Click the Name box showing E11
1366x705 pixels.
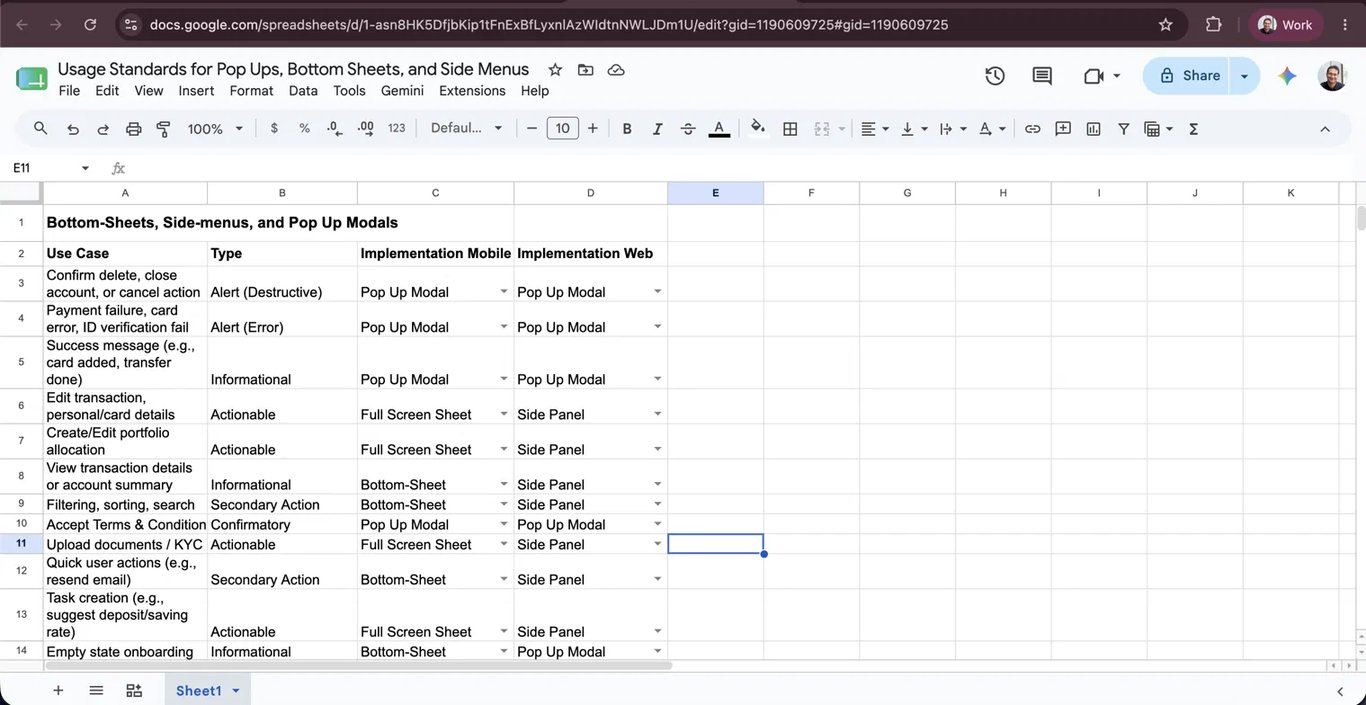[x=50, y=168]
